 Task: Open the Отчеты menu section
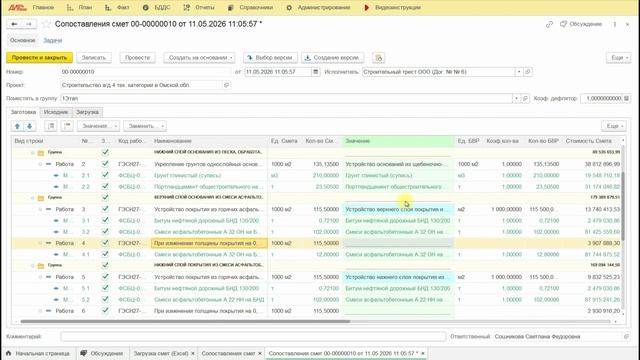199,7
